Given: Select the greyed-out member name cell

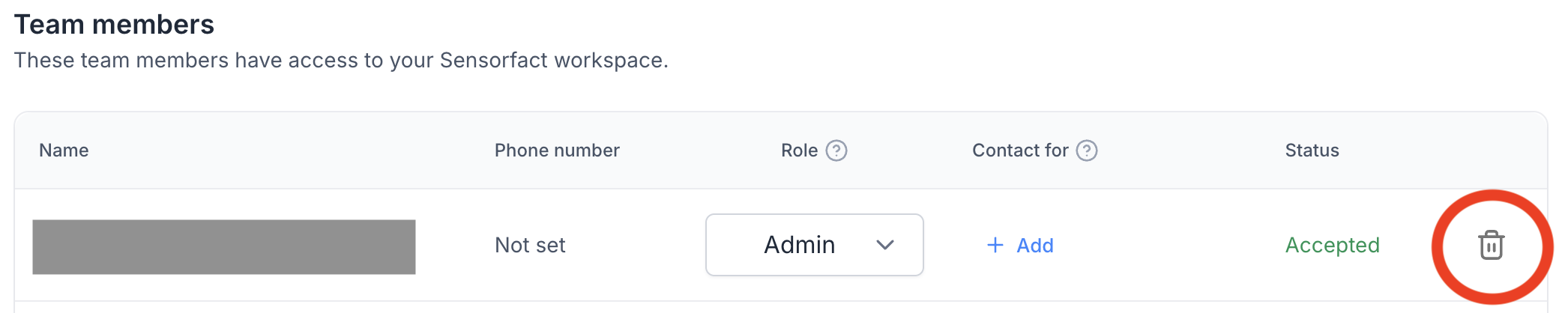Looking at the screenshot, I should click(x=223, y=246).
